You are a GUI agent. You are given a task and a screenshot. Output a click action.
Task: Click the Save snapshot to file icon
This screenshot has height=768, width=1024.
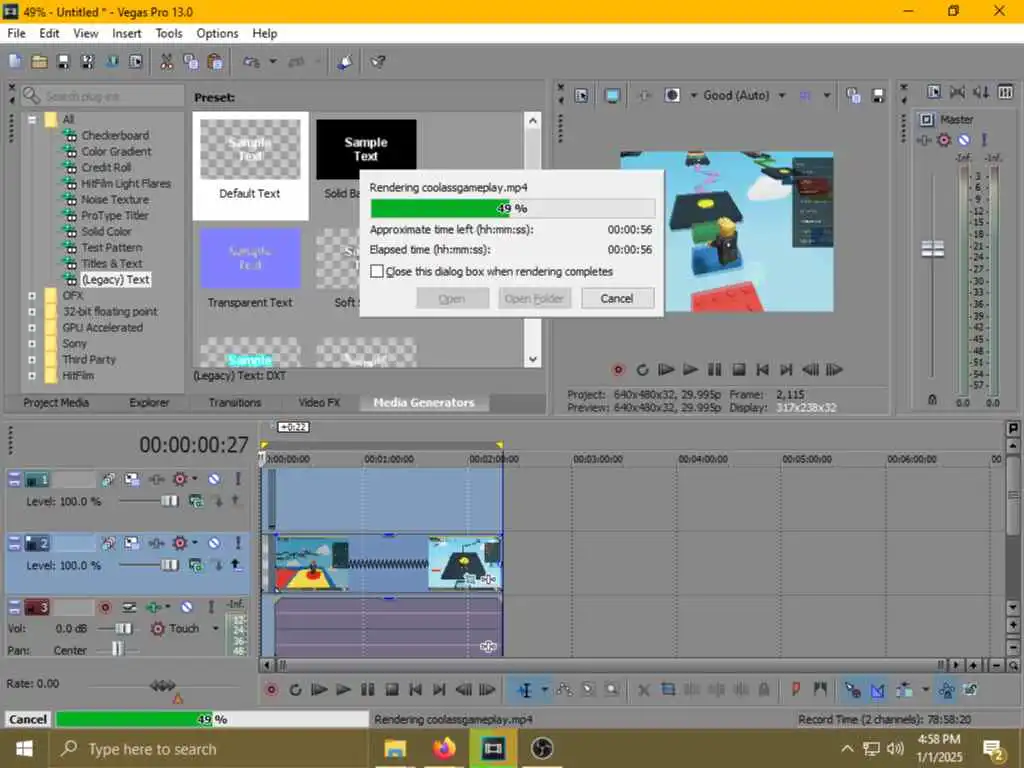click(x=878, y=95)
